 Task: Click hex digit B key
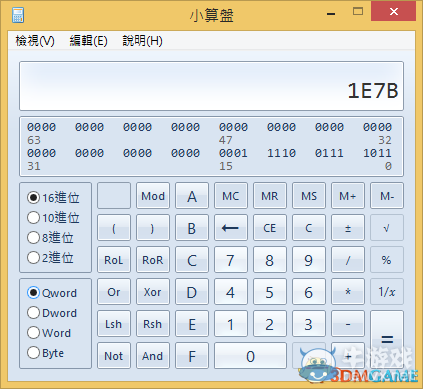[x=192, y=228]
